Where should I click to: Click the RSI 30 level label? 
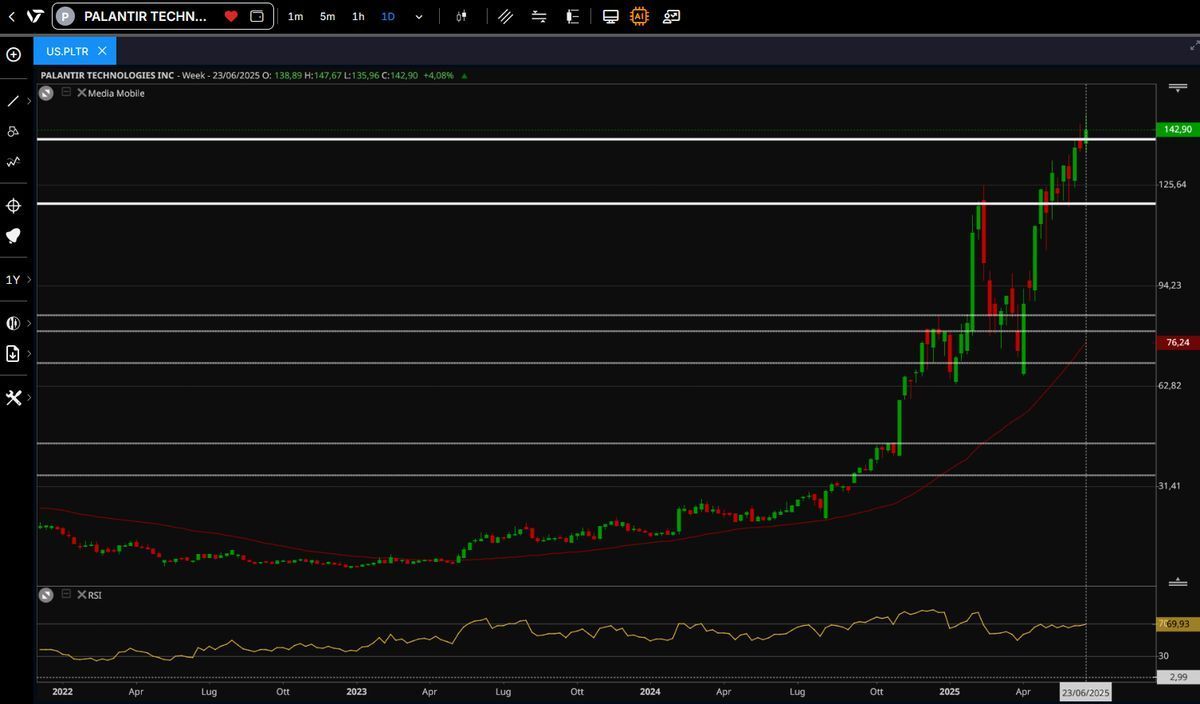pos(1164,656)
